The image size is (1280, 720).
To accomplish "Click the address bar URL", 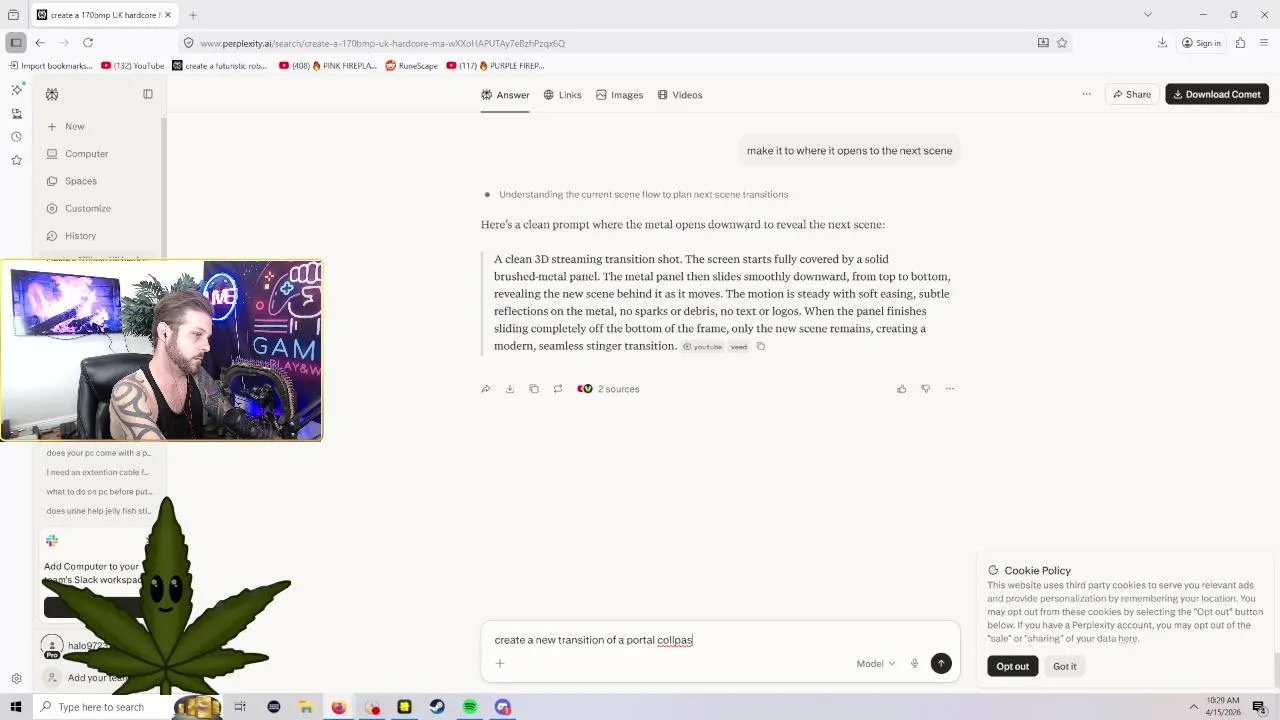I will [x=382, y=43].
